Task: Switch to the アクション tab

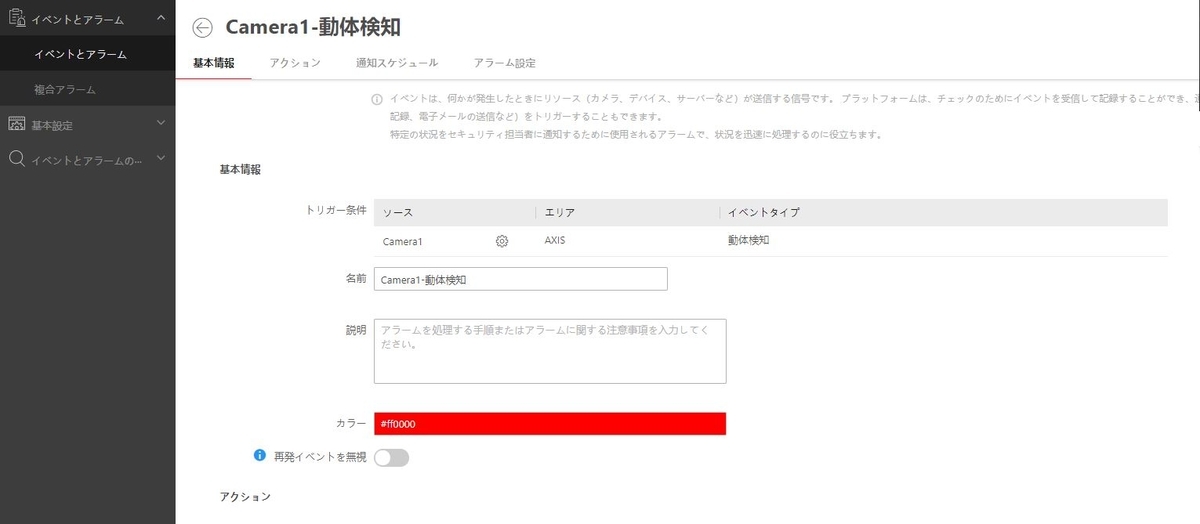Action: click(x=295, y=63)
